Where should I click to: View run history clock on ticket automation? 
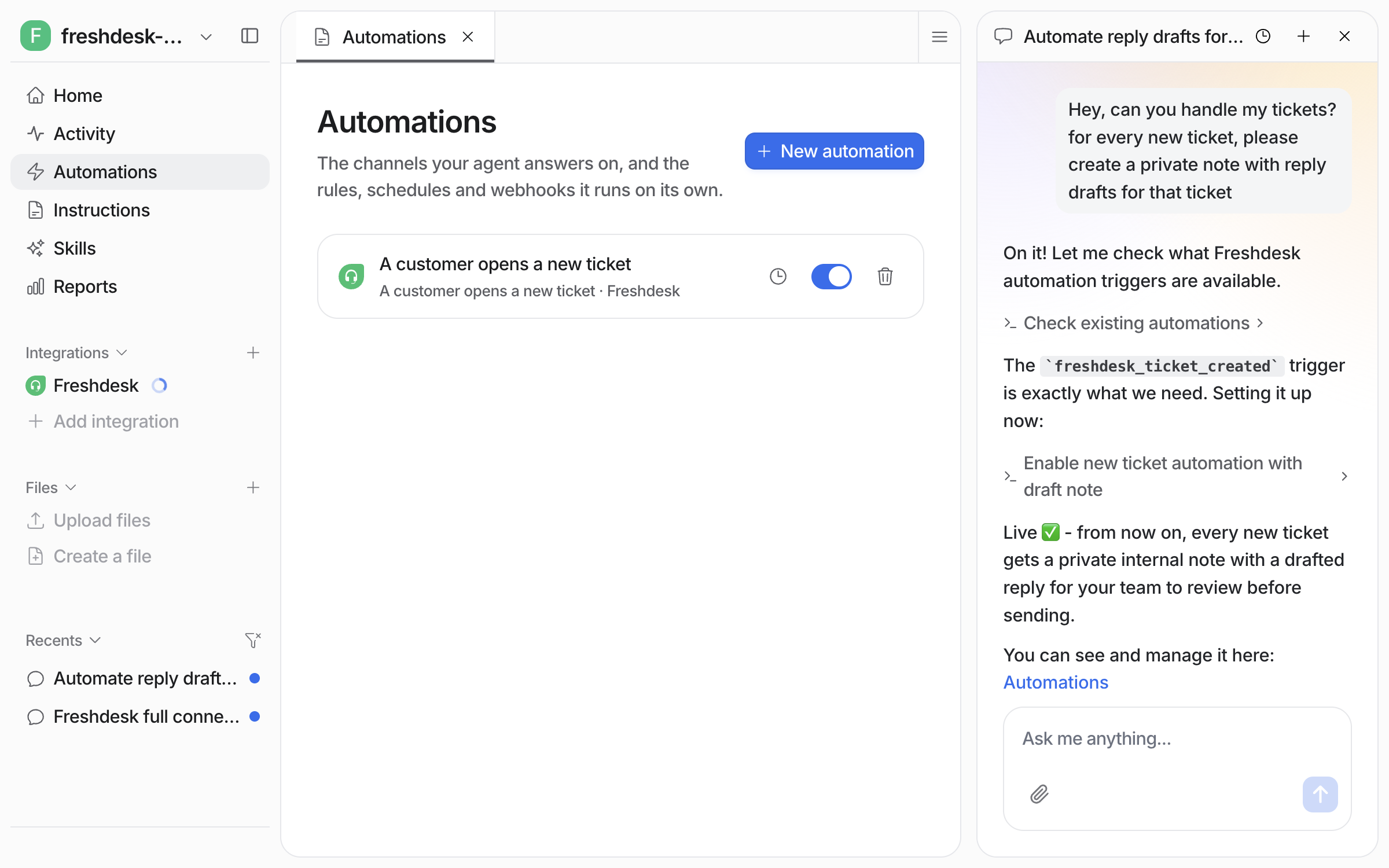tap(778, 277)
